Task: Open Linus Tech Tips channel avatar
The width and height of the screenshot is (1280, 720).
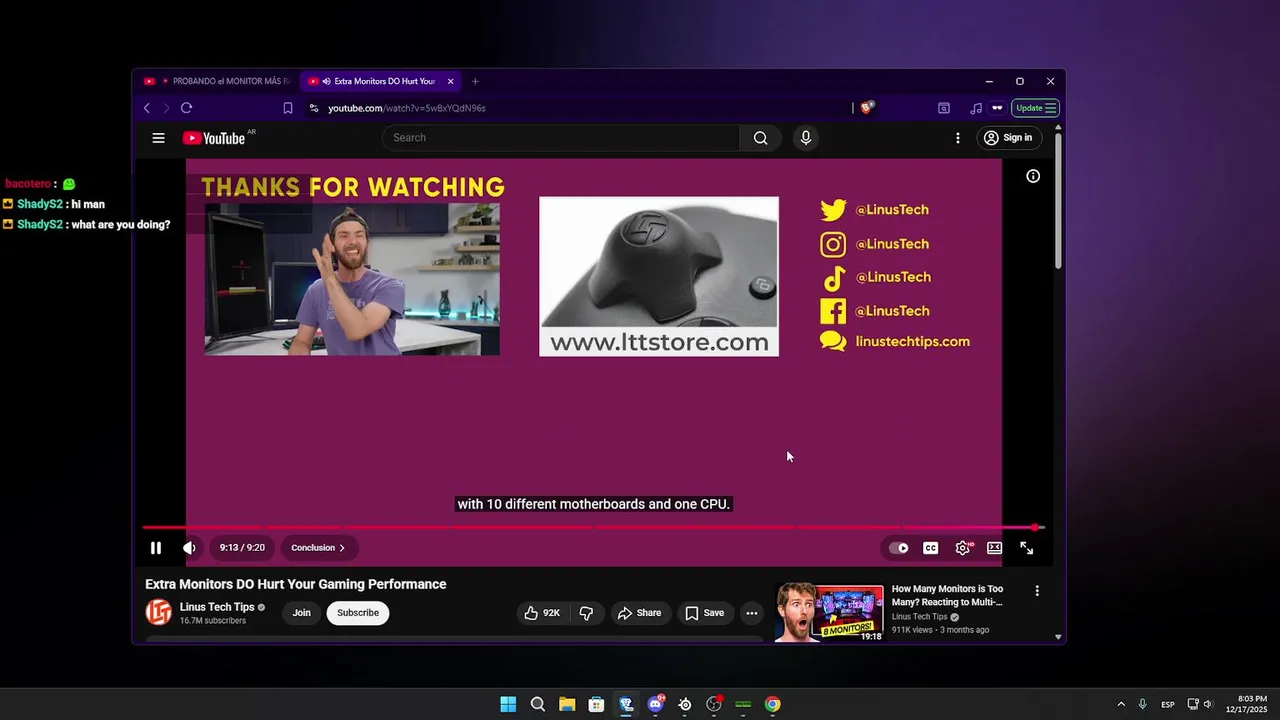Action: pos(159,612)
